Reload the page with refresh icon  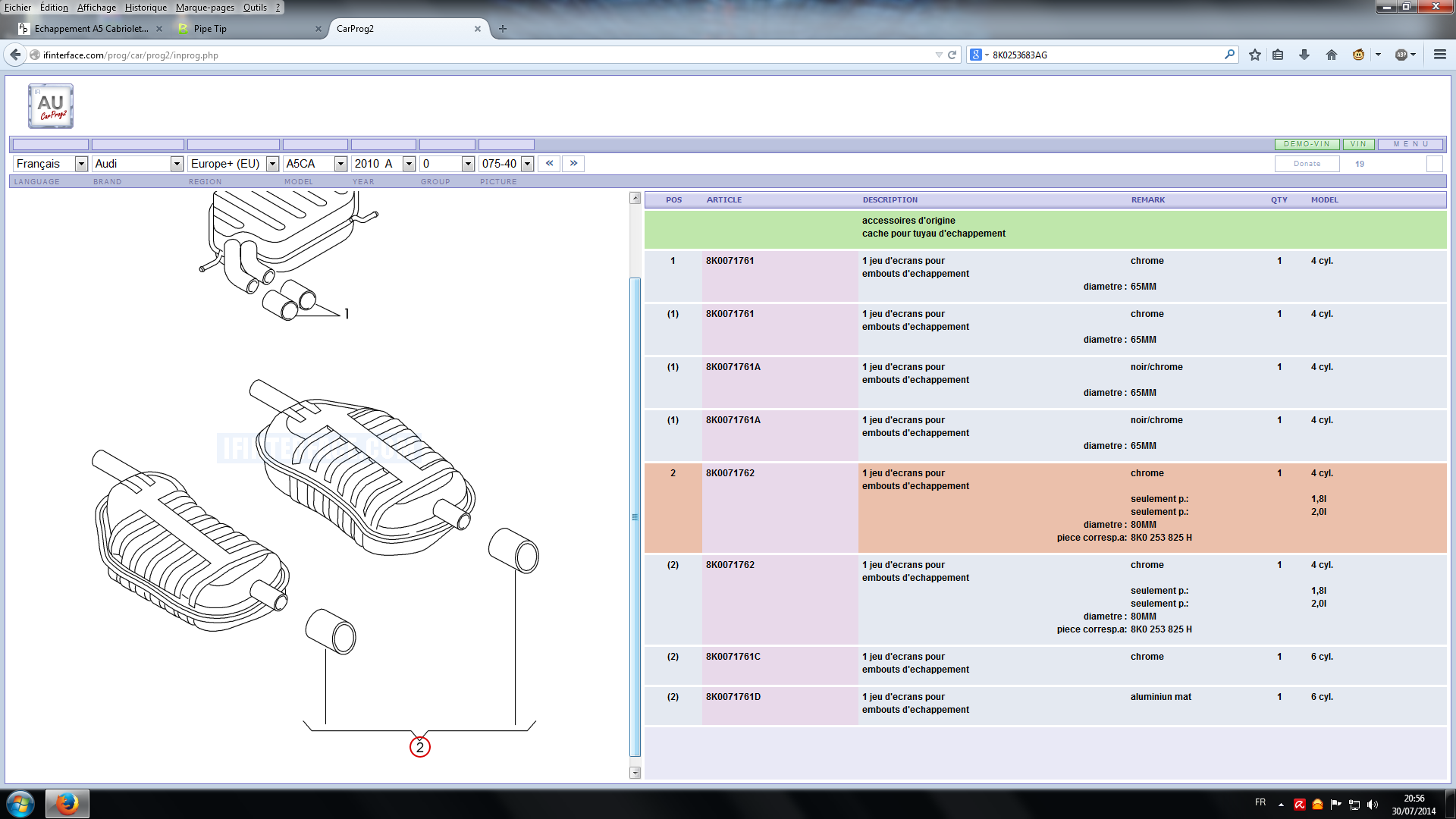pyautogui.click(x=952, y=55)
